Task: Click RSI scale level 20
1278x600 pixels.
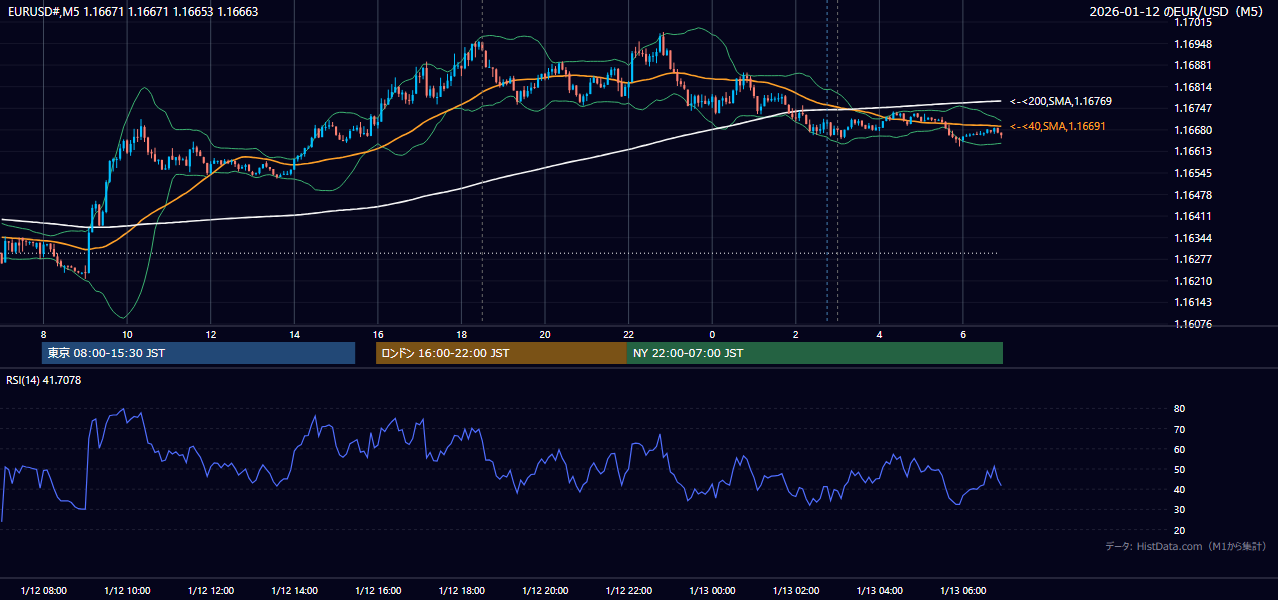Action: pos(1179,530)
